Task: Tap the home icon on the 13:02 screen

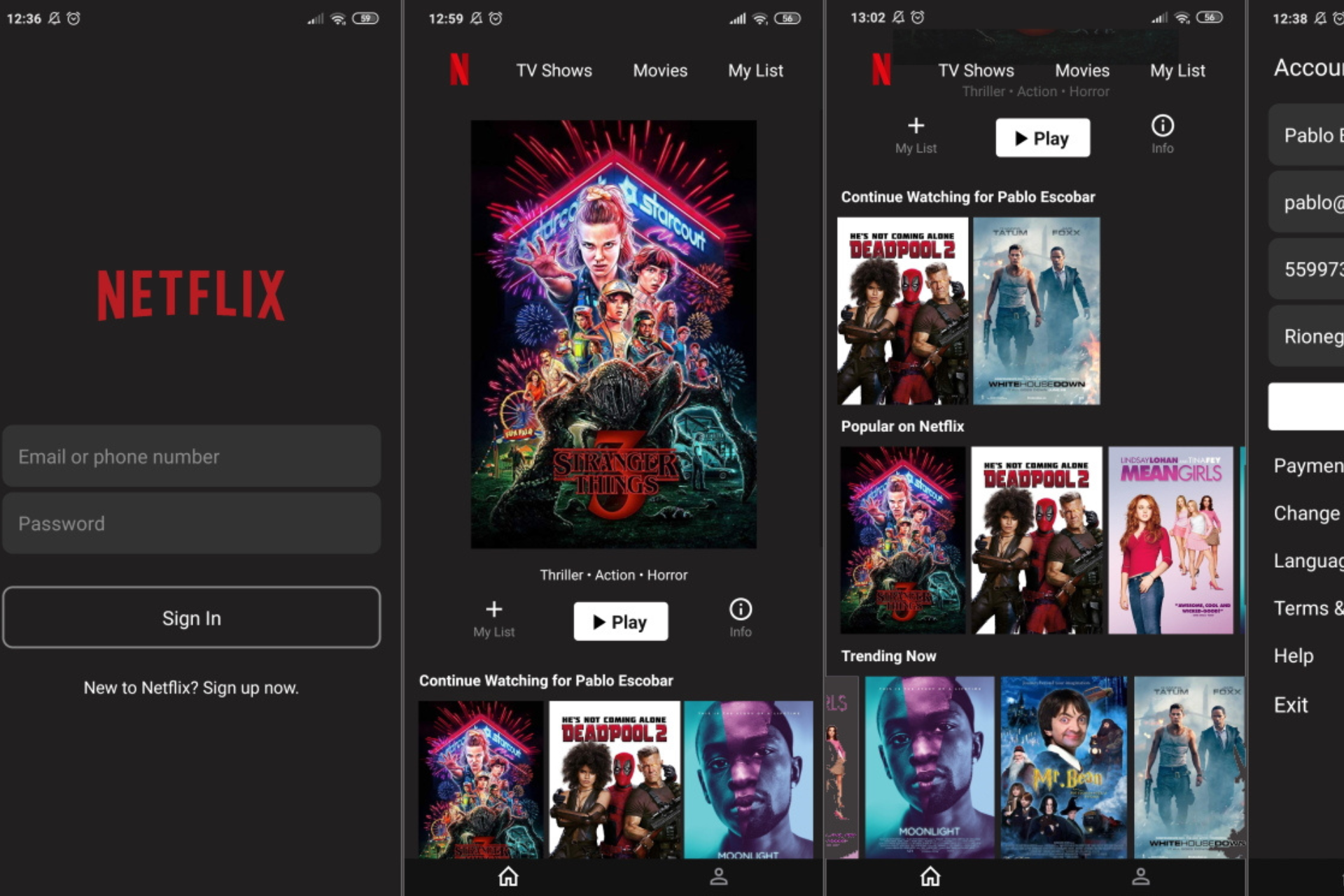Action: coord(930,876)
